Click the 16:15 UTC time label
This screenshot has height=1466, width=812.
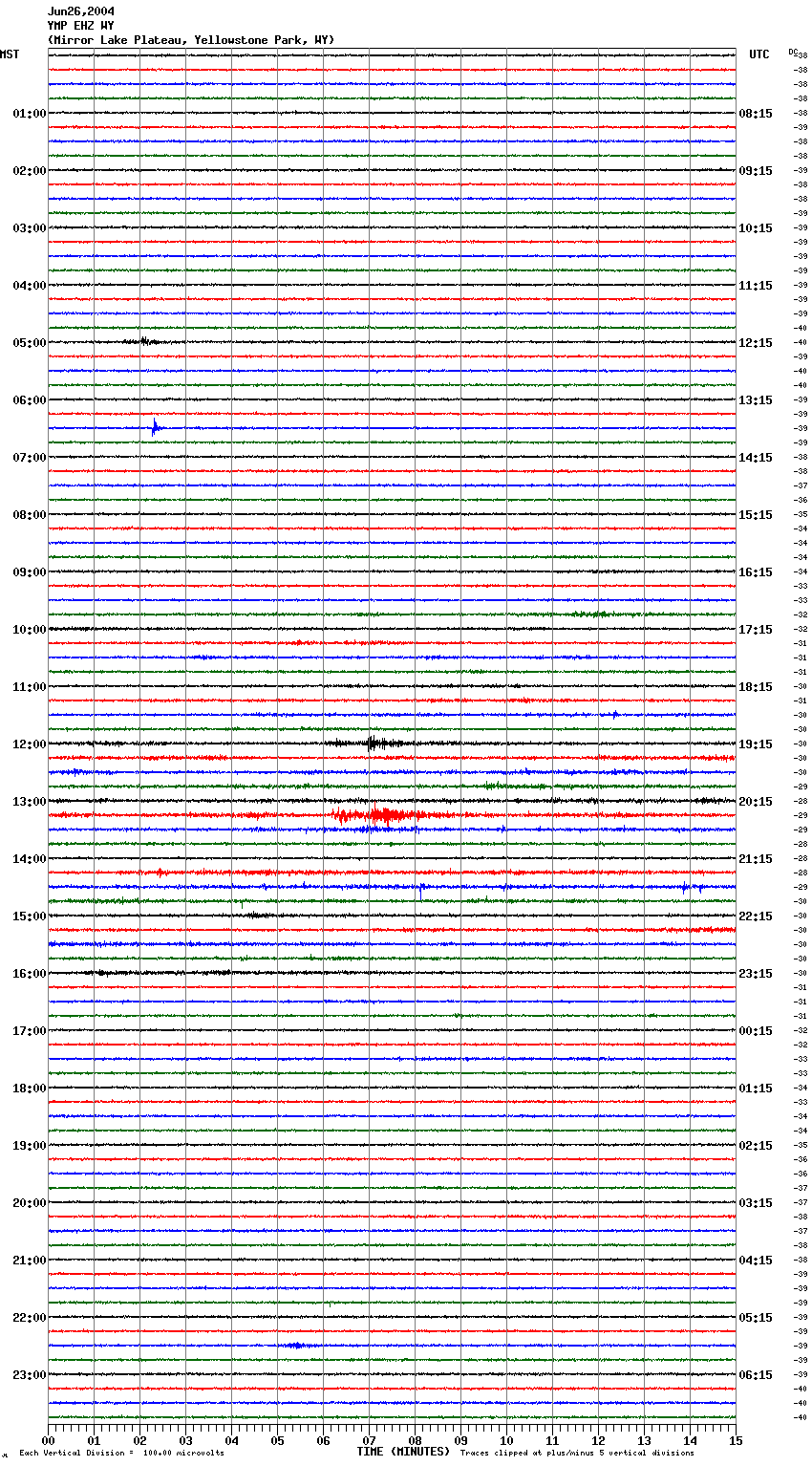pyautogui.click(x=756, y=572)
